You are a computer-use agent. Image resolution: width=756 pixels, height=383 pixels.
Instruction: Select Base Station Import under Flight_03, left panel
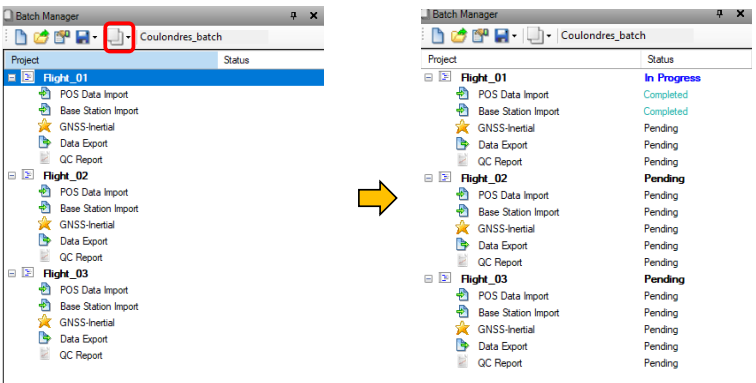(x=99, y=306)
